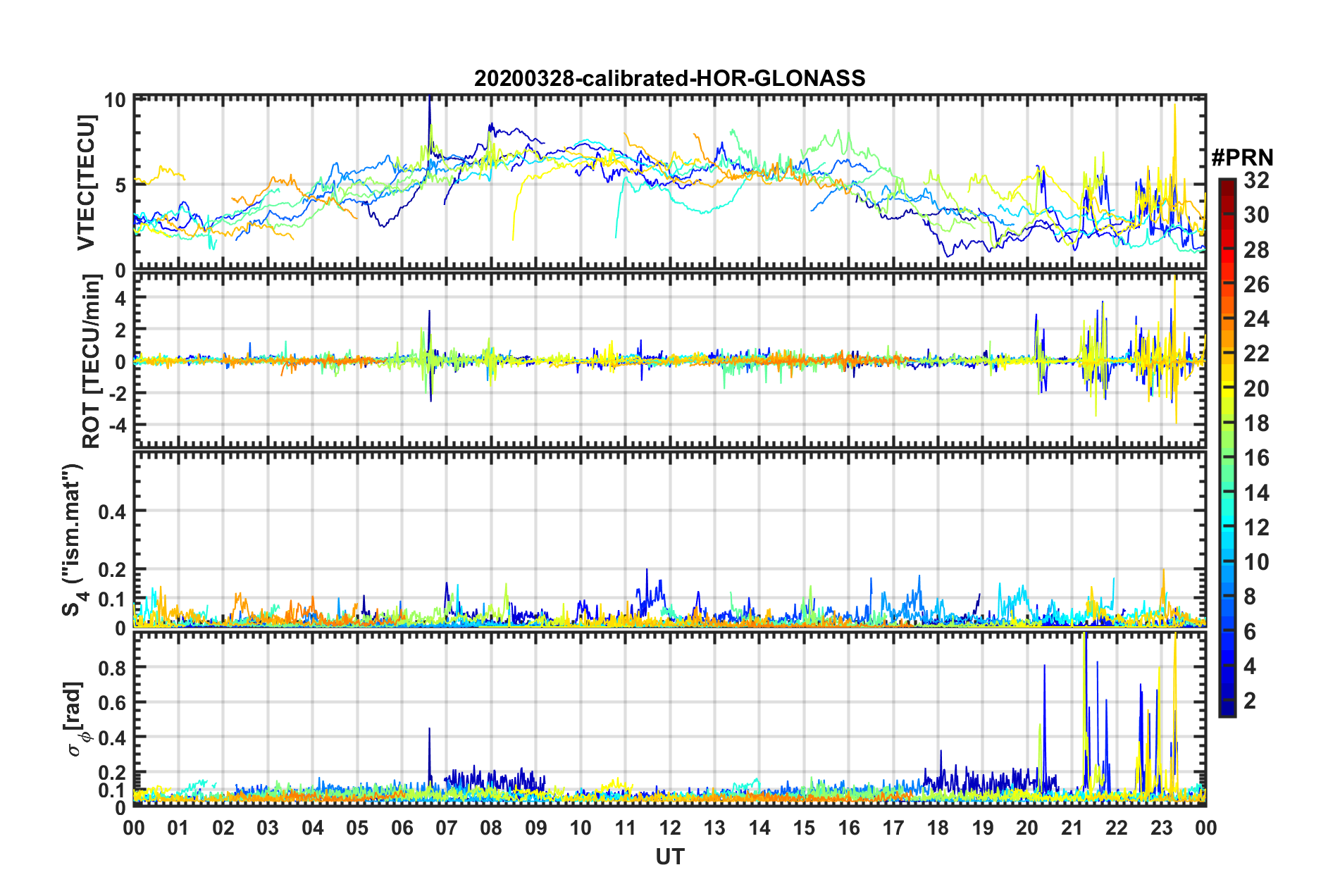Screen dimensions: 1340x896
Task: Click x-axis hour tick label "18"
Action: 938,828
